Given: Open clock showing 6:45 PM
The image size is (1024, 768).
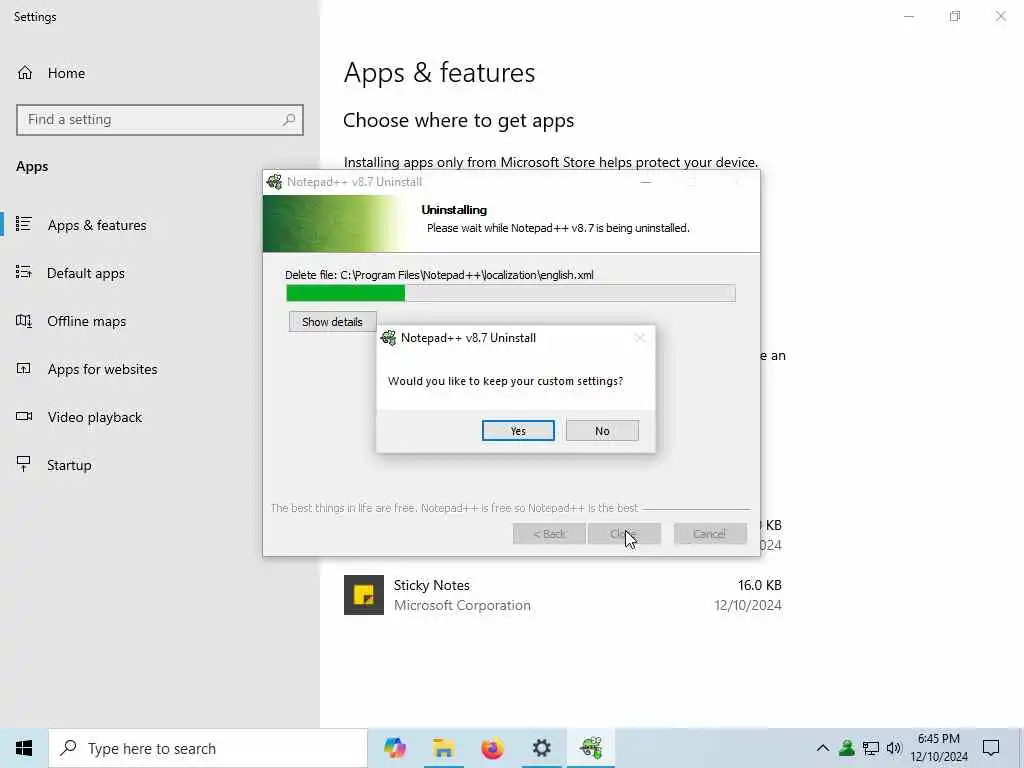Looking at the screenshot, I should (x=938, y=748).
